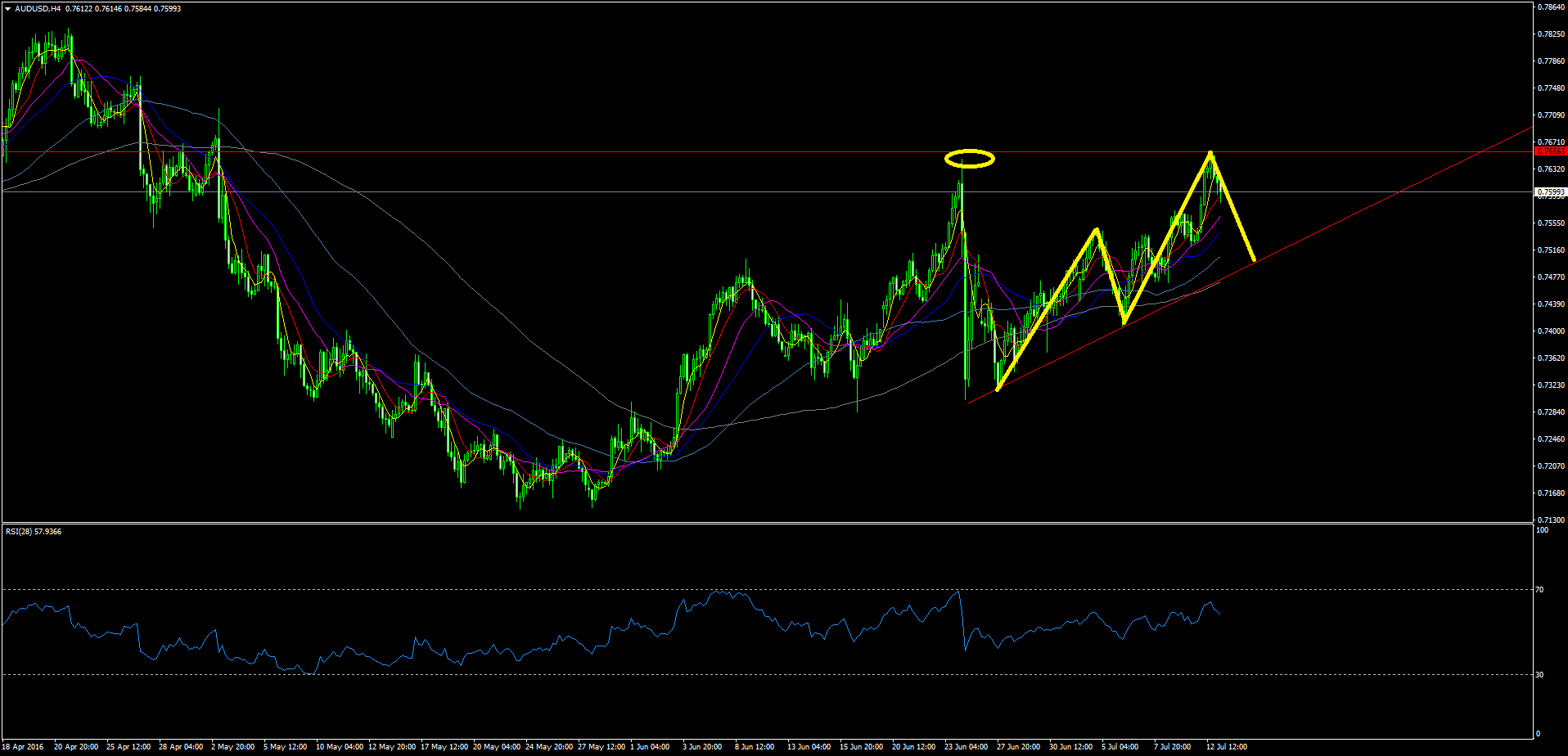Click the 0.73620 price axis label

[x=1552, y=358]
